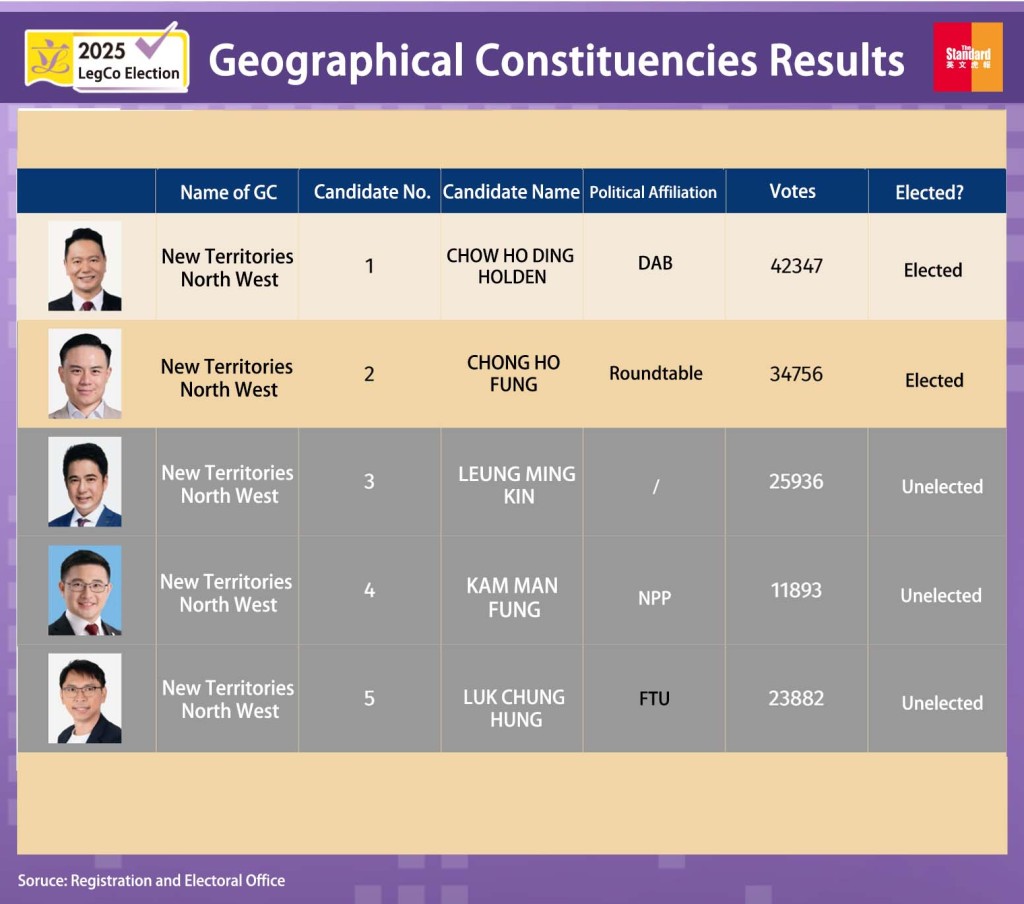
Task: Select the photo in the Chong Ho Fung row
Action: coord(85,374)
